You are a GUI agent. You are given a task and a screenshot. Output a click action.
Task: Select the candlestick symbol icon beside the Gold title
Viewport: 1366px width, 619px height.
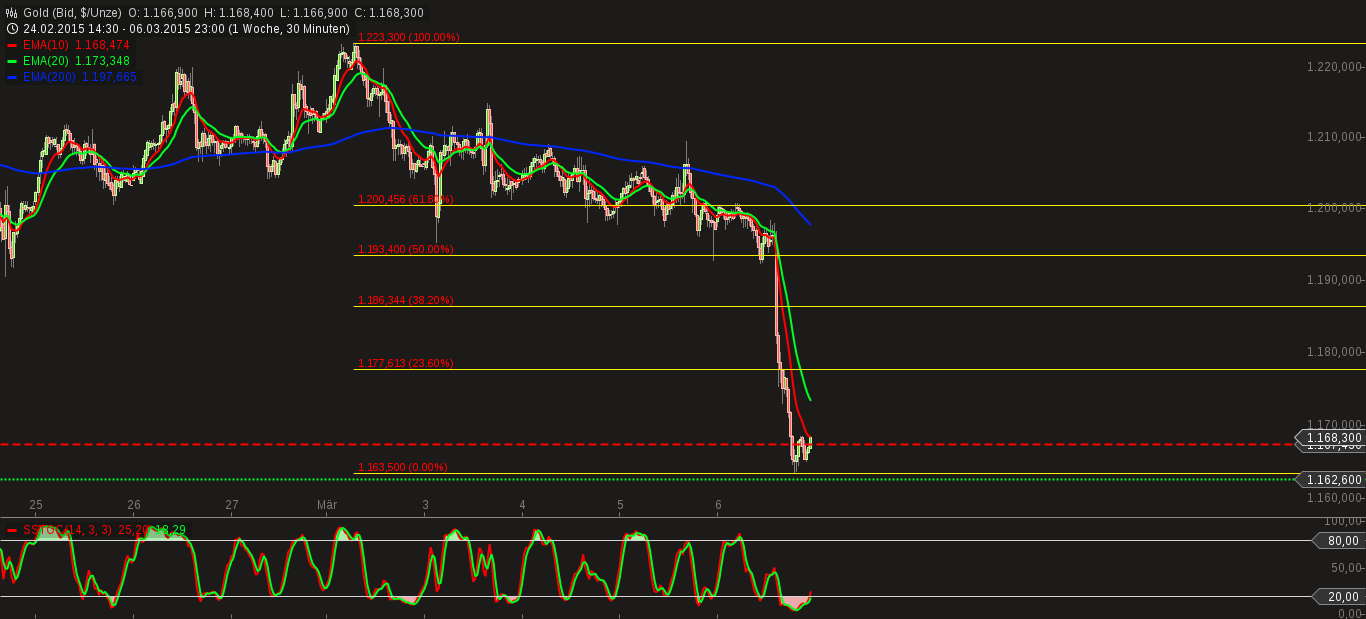[x=12, y=13]
